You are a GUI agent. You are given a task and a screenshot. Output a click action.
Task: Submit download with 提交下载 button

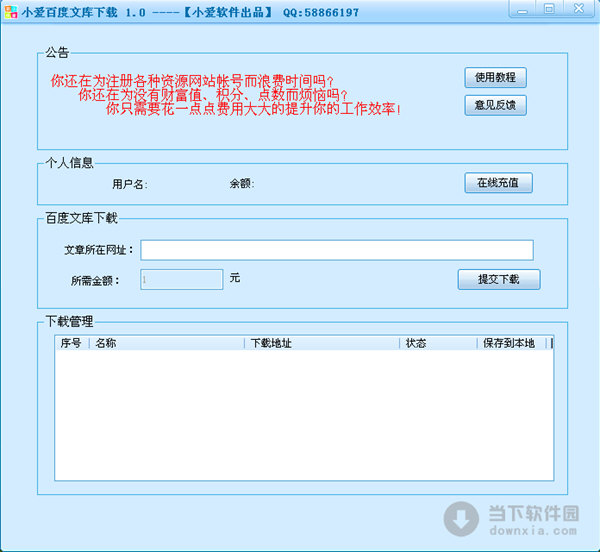pyautogui.click(x=499, y=280)
